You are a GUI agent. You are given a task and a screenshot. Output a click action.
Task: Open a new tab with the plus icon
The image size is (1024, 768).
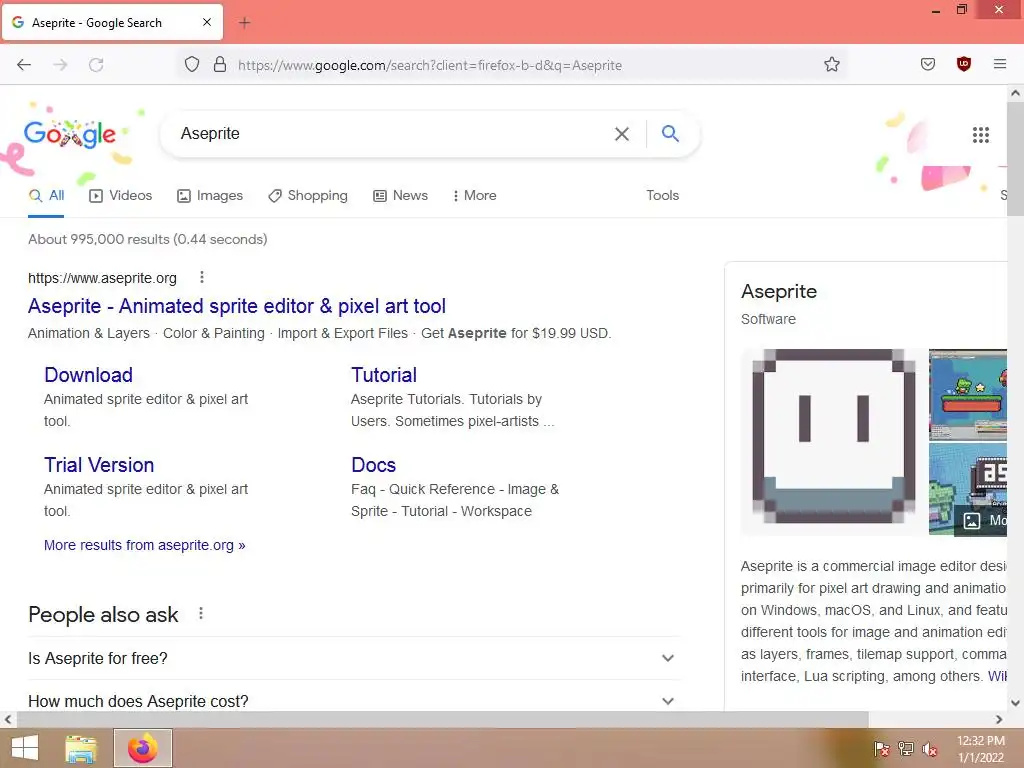tap(244, 23)
